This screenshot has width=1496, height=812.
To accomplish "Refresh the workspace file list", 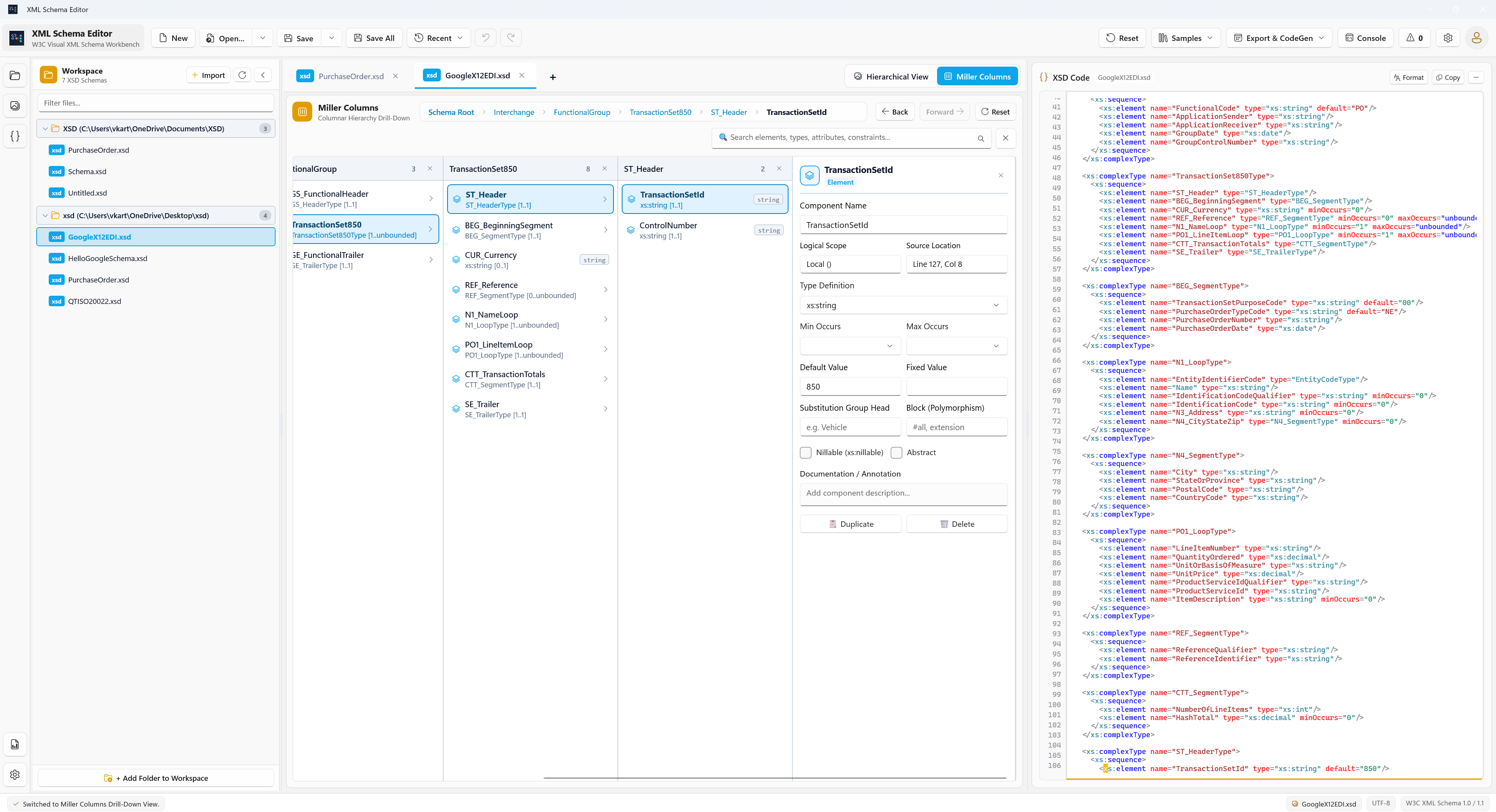I will click(242, 75).
